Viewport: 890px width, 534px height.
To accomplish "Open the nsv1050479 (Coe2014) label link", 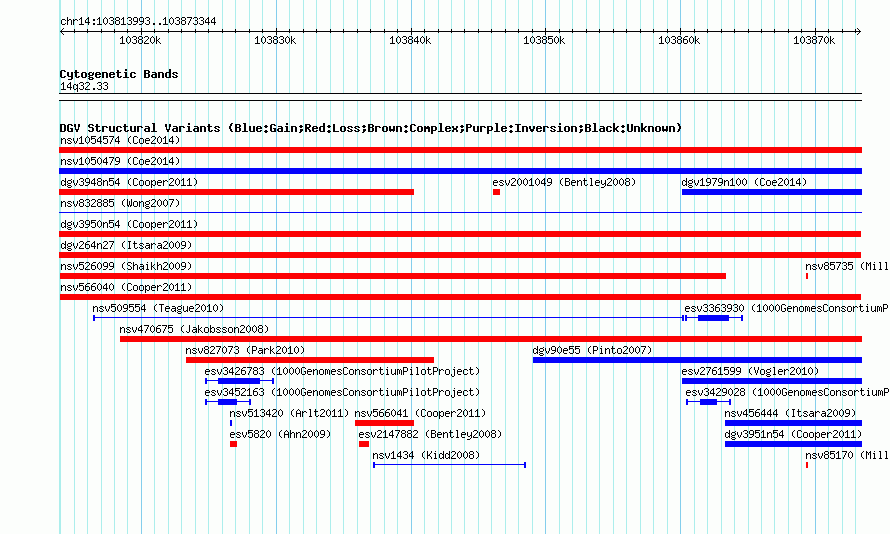I will (x=120, y=161).
